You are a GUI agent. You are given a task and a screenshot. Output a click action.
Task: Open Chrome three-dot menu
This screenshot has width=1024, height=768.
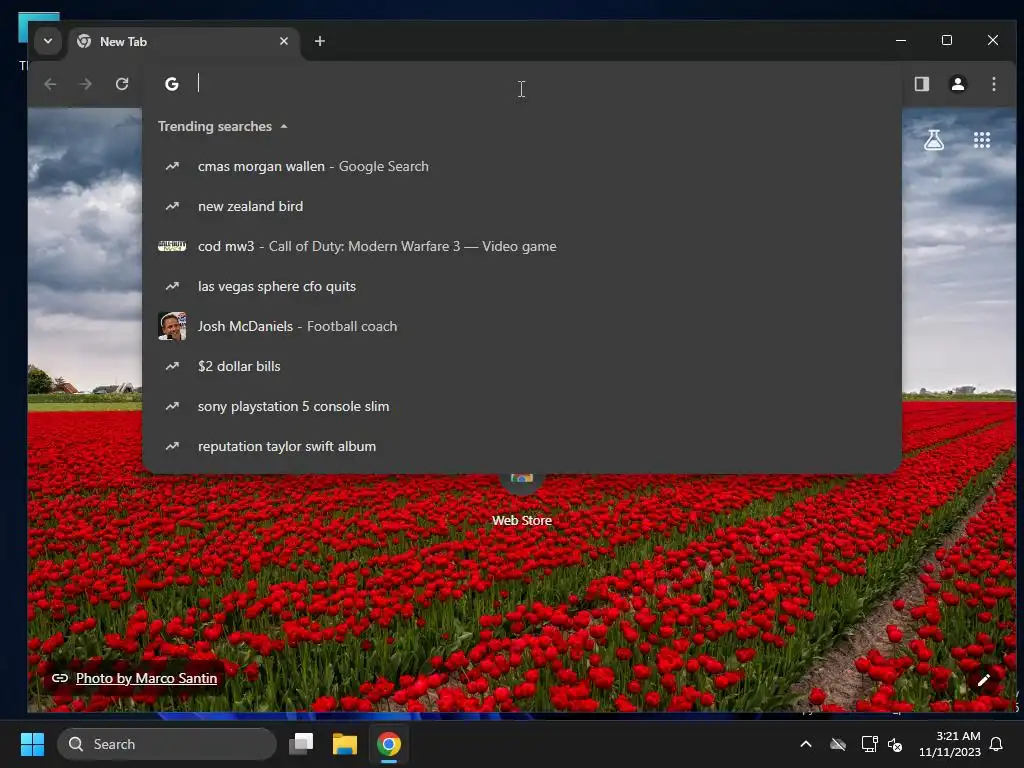coord(993,84)
